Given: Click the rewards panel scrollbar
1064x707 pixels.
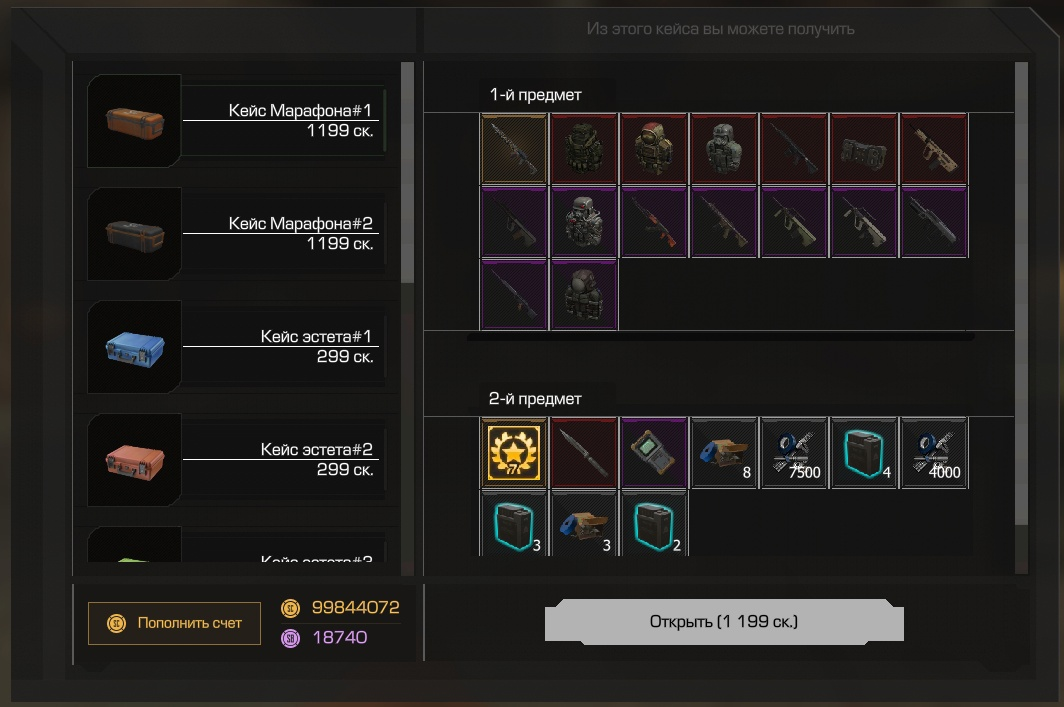Looking at the screenshot, I should [x=1021, y=293].
